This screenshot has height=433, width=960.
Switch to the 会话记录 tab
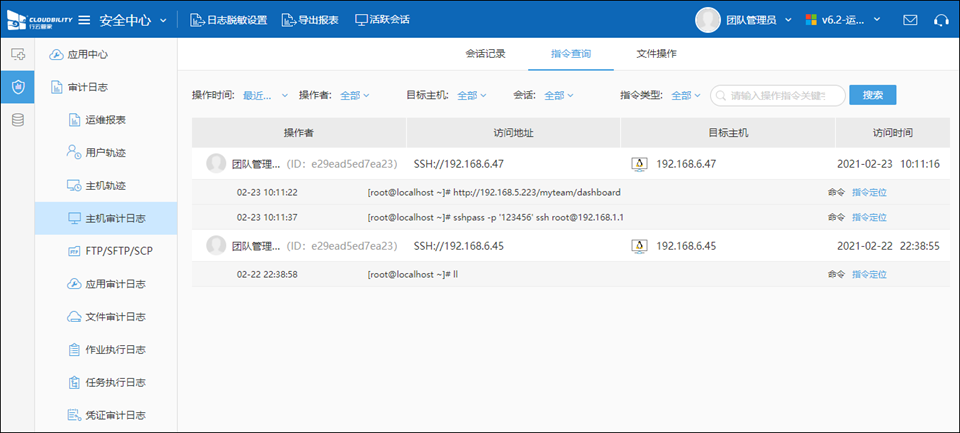coord(485,53)
